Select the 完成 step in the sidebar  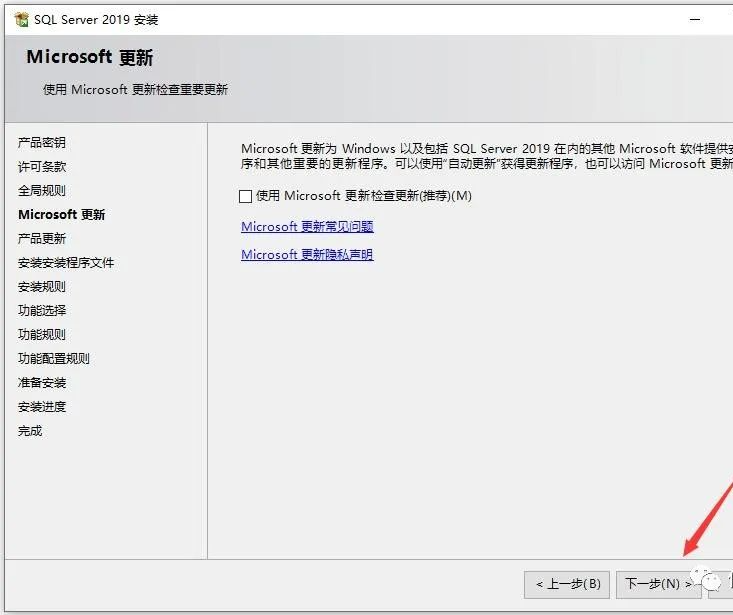click(30, 431)
